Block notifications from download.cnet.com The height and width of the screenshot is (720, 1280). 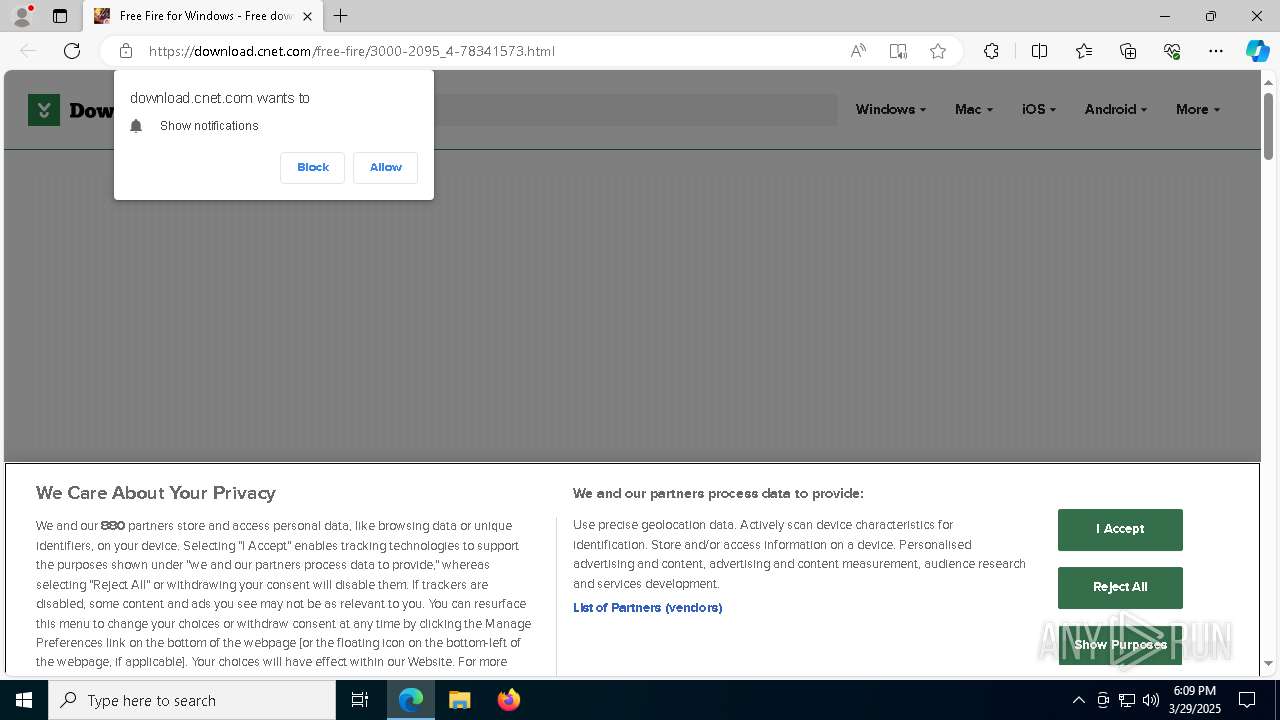pos(313,168)
